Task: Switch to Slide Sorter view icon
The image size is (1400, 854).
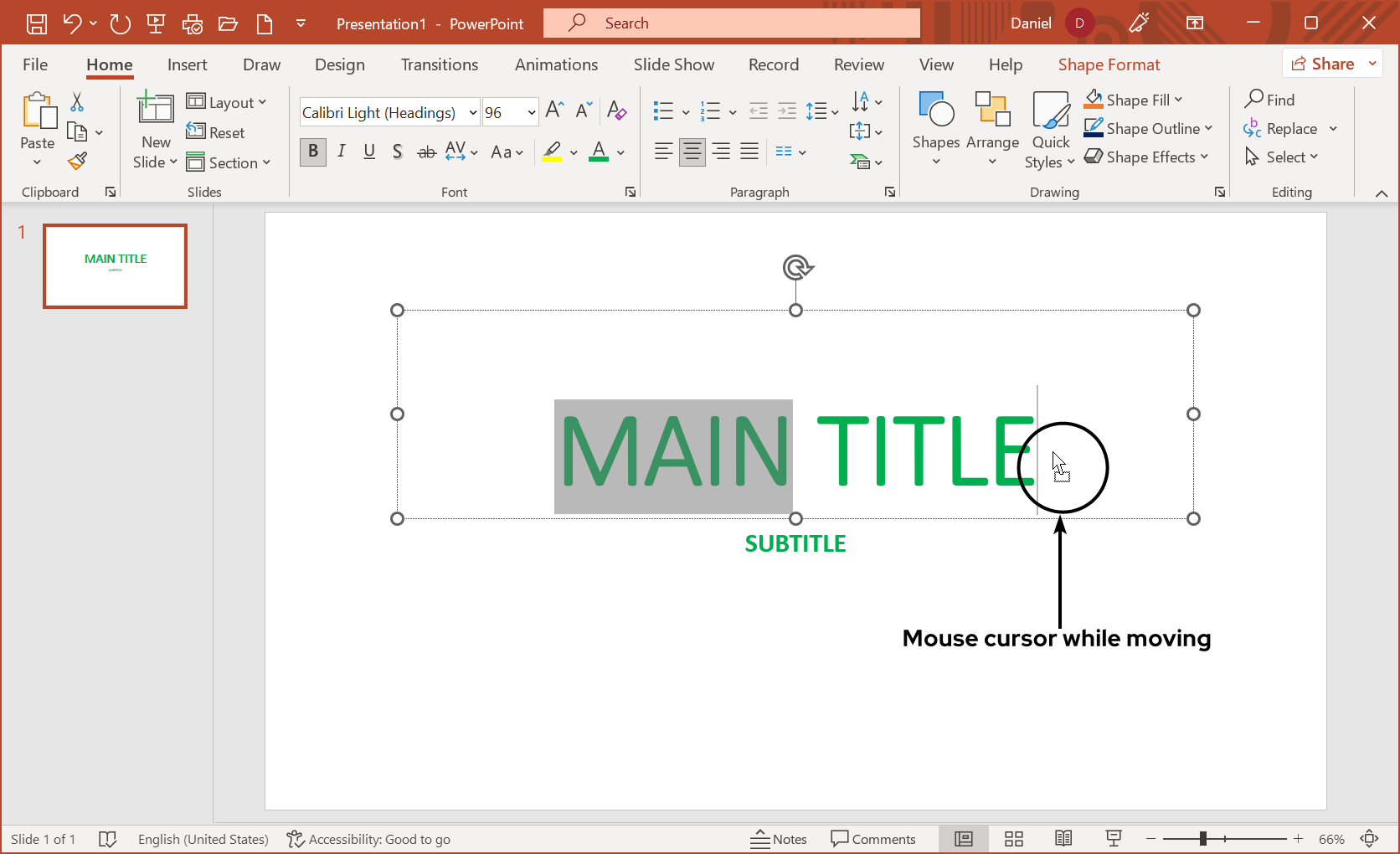Action: [x=1014, y=839]
